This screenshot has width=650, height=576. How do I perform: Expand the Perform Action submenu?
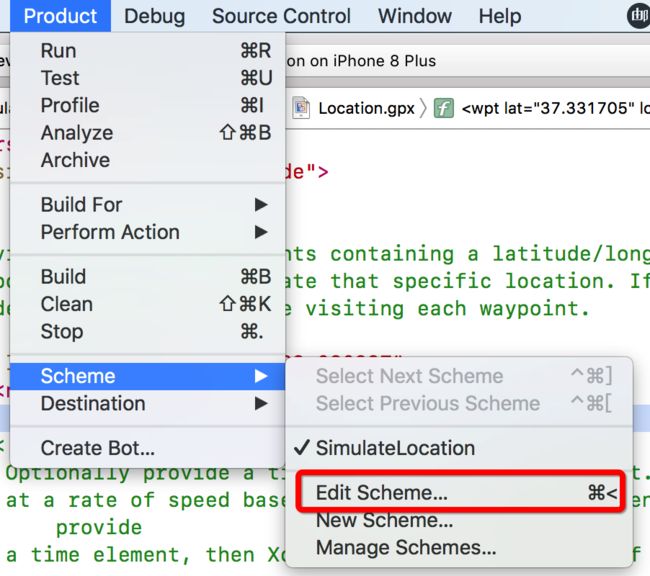(148, 232)
